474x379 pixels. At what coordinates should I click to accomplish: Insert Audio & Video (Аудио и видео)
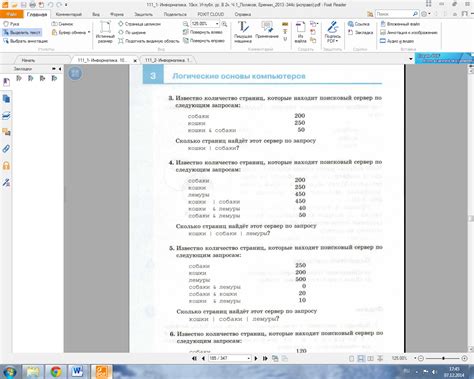pos(397,41)
